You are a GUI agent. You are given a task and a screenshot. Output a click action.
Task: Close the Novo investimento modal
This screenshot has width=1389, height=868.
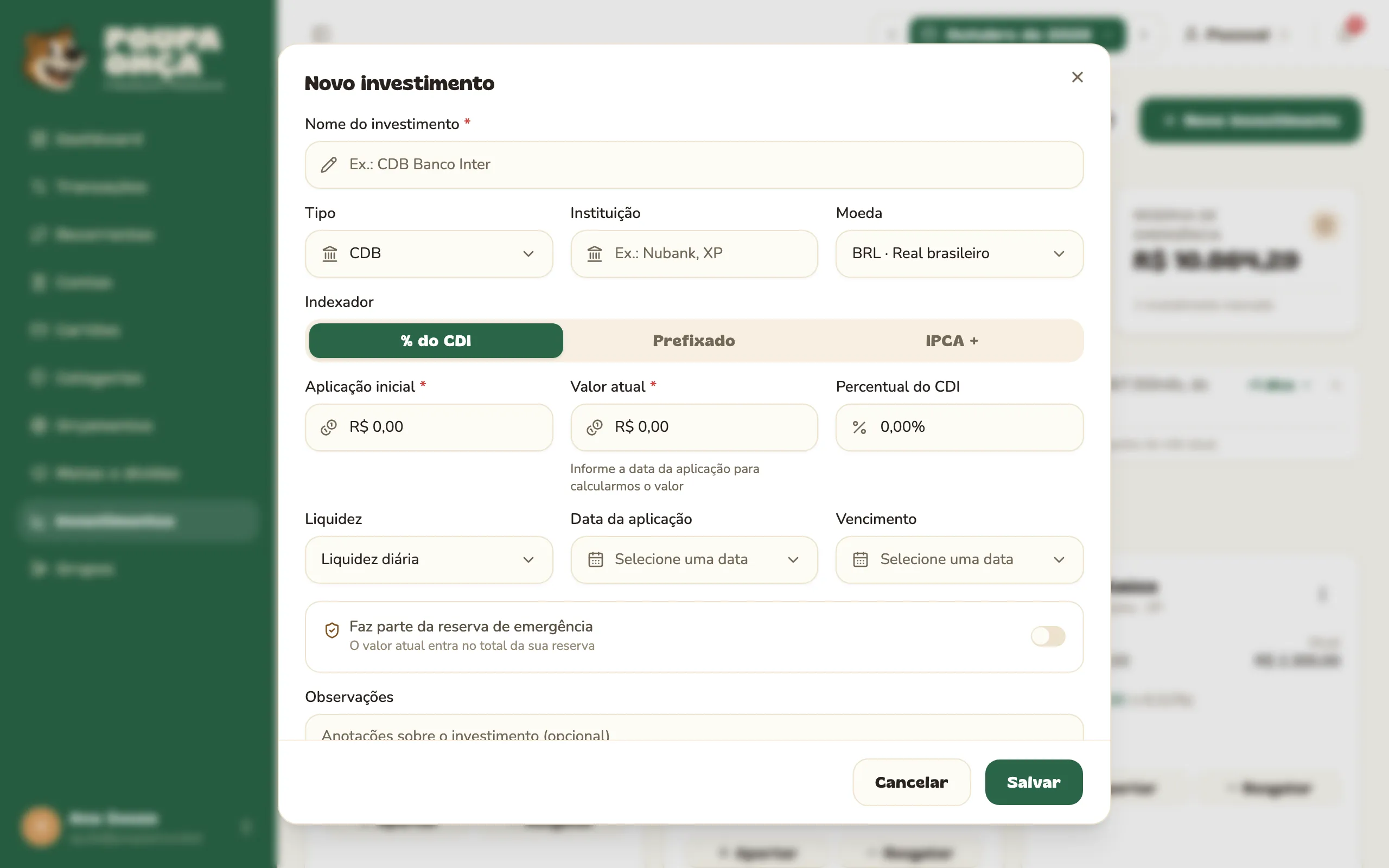(x=1078, y=78)
